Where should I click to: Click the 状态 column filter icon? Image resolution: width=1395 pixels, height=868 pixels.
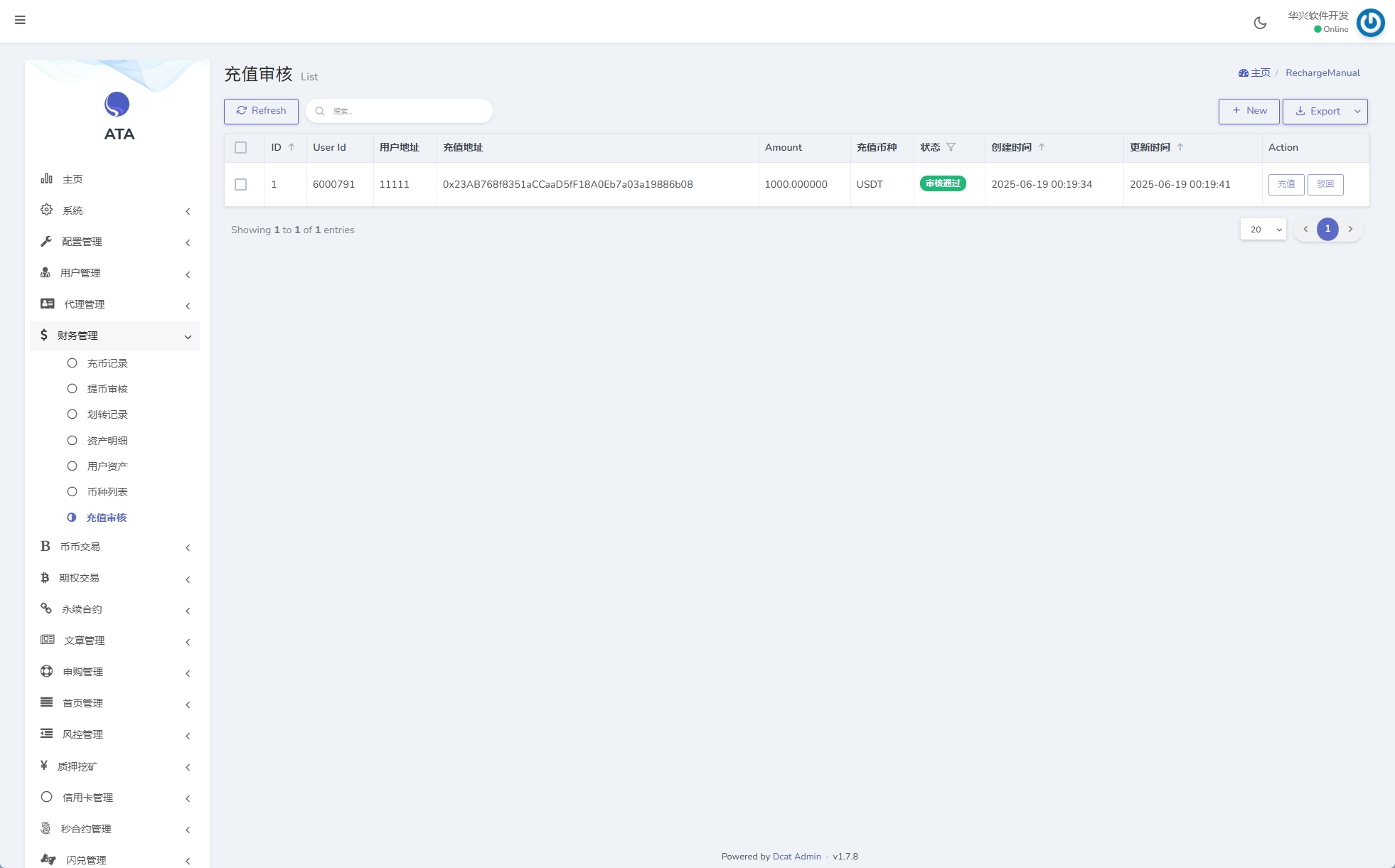[x=951, y=147]
